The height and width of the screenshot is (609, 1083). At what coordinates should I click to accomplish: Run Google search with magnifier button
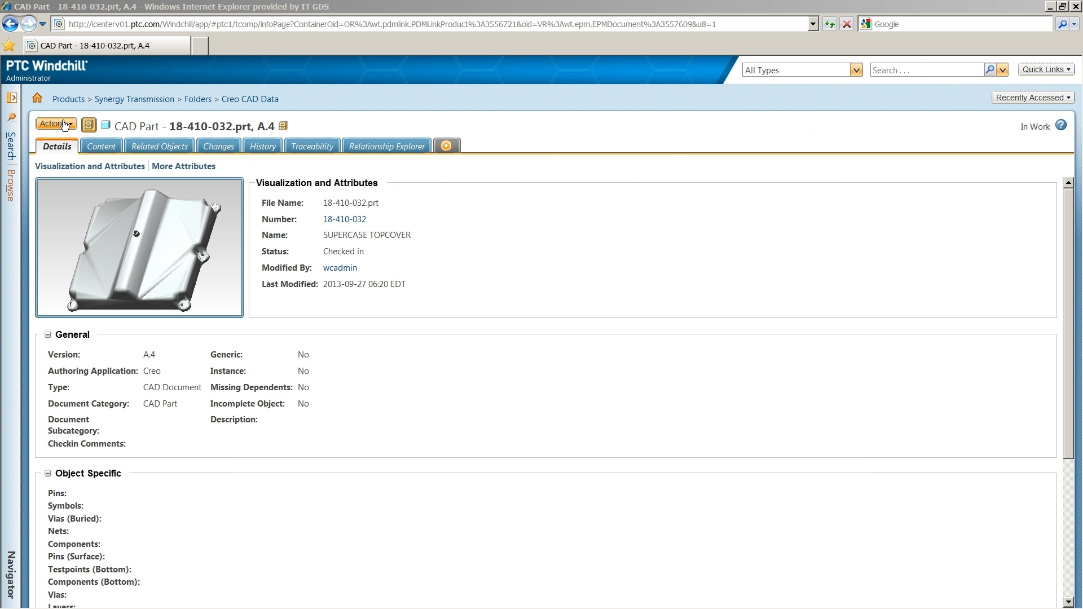1062,23
